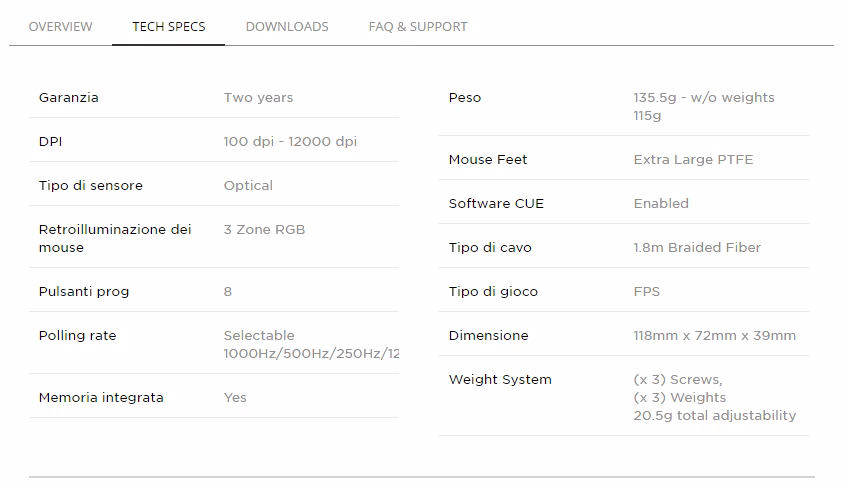The height and width of the screenshot is (486, 846).
Task: Click the Polling rate Selectable value
Action: coord(311,344)
